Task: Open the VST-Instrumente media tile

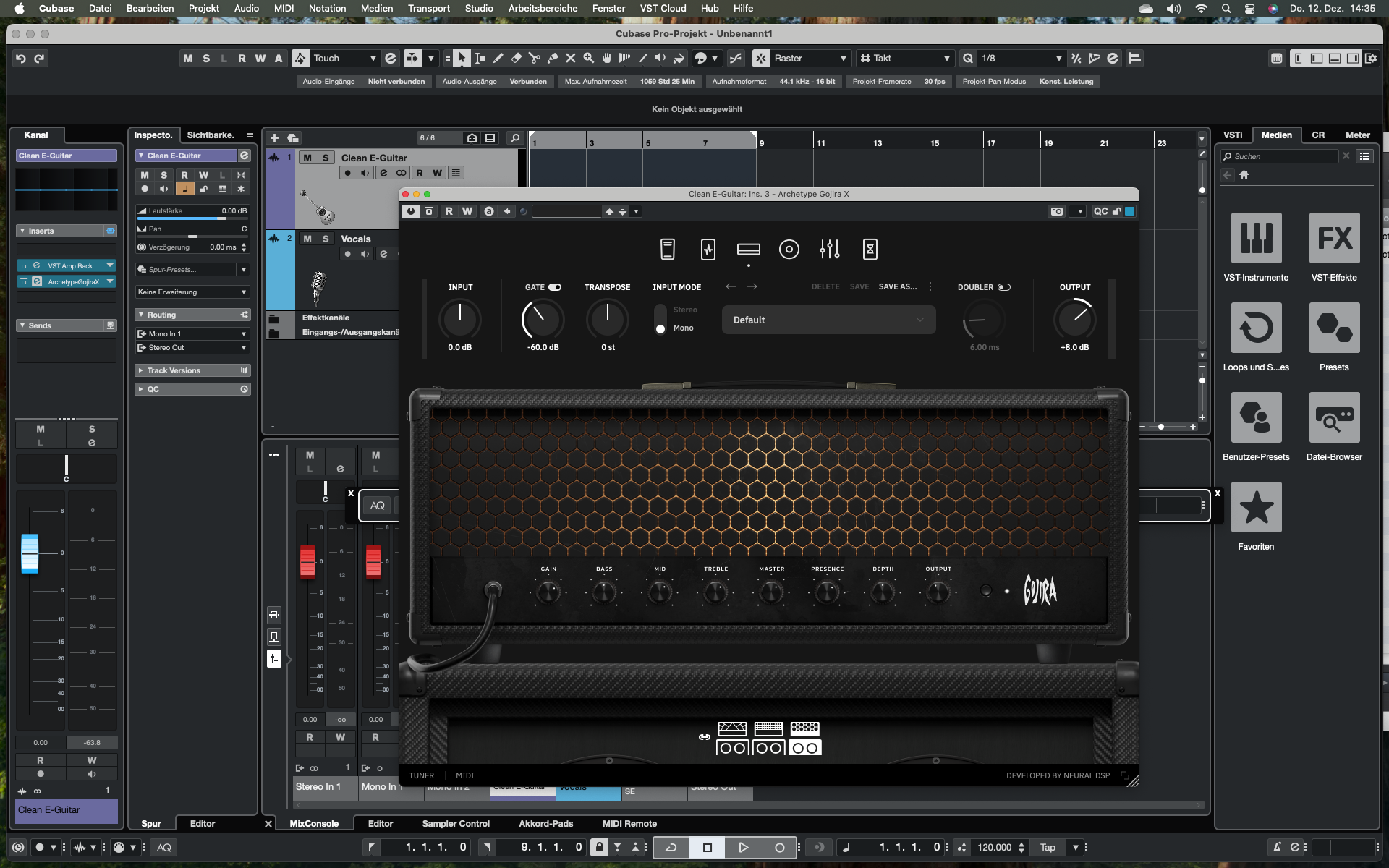Action: 1256,238
